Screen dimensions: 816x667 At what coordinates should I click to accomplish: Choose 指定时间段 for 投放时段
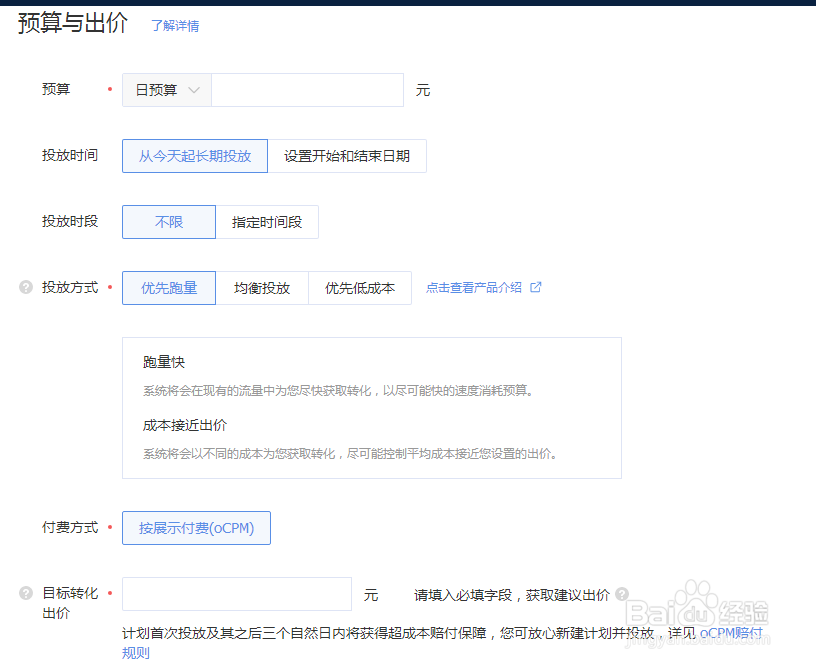pos(267,222)
